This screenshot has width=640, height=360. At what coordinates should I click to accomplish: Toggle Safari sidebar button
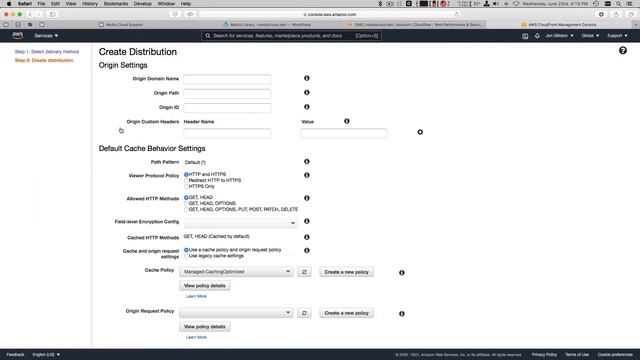pyautogui.click(x=53, y=14)
